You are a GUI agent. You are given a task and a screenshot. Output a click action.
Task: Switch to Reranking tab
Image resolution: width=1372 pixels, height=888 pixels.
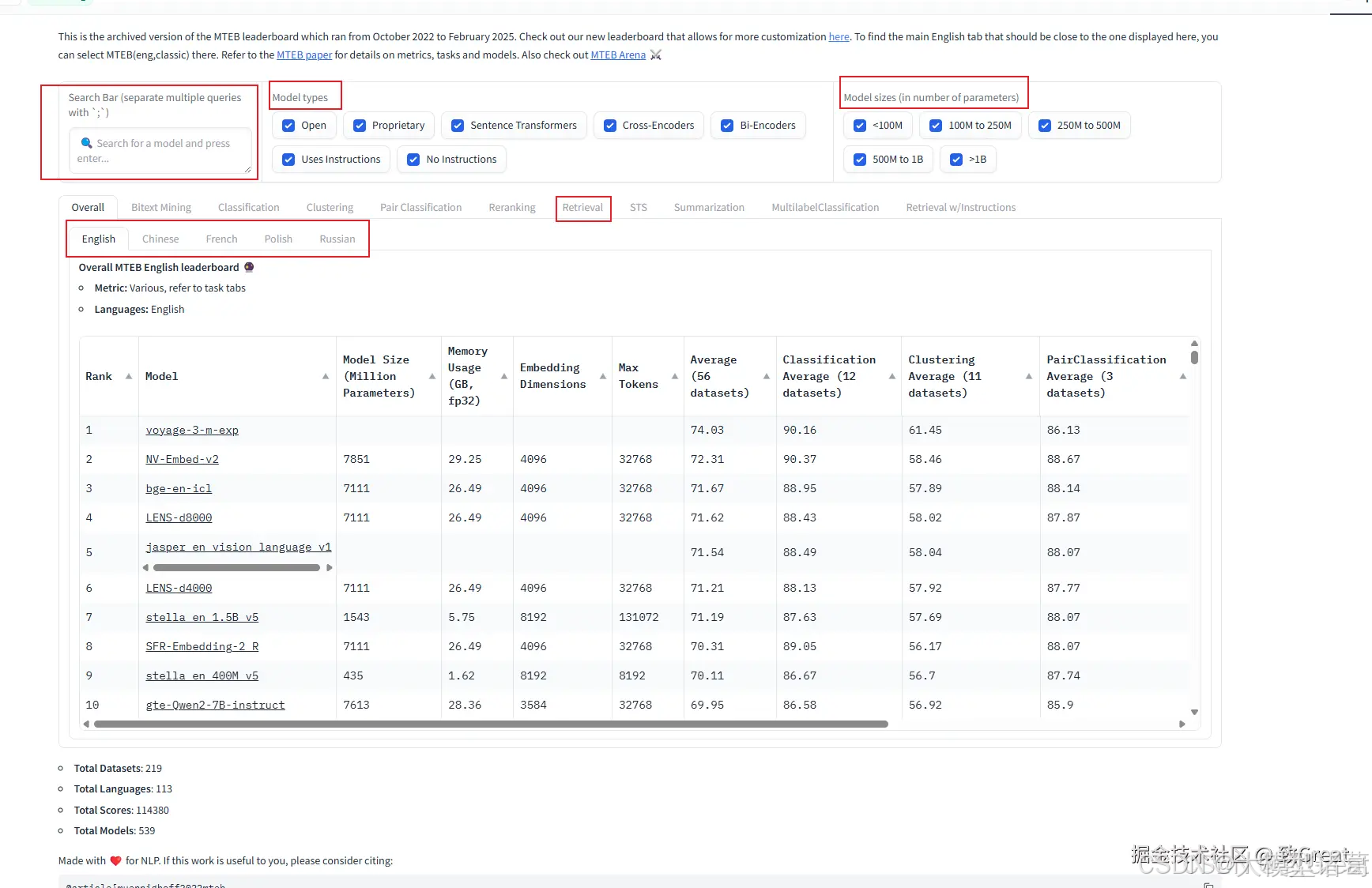pos(512,208)
